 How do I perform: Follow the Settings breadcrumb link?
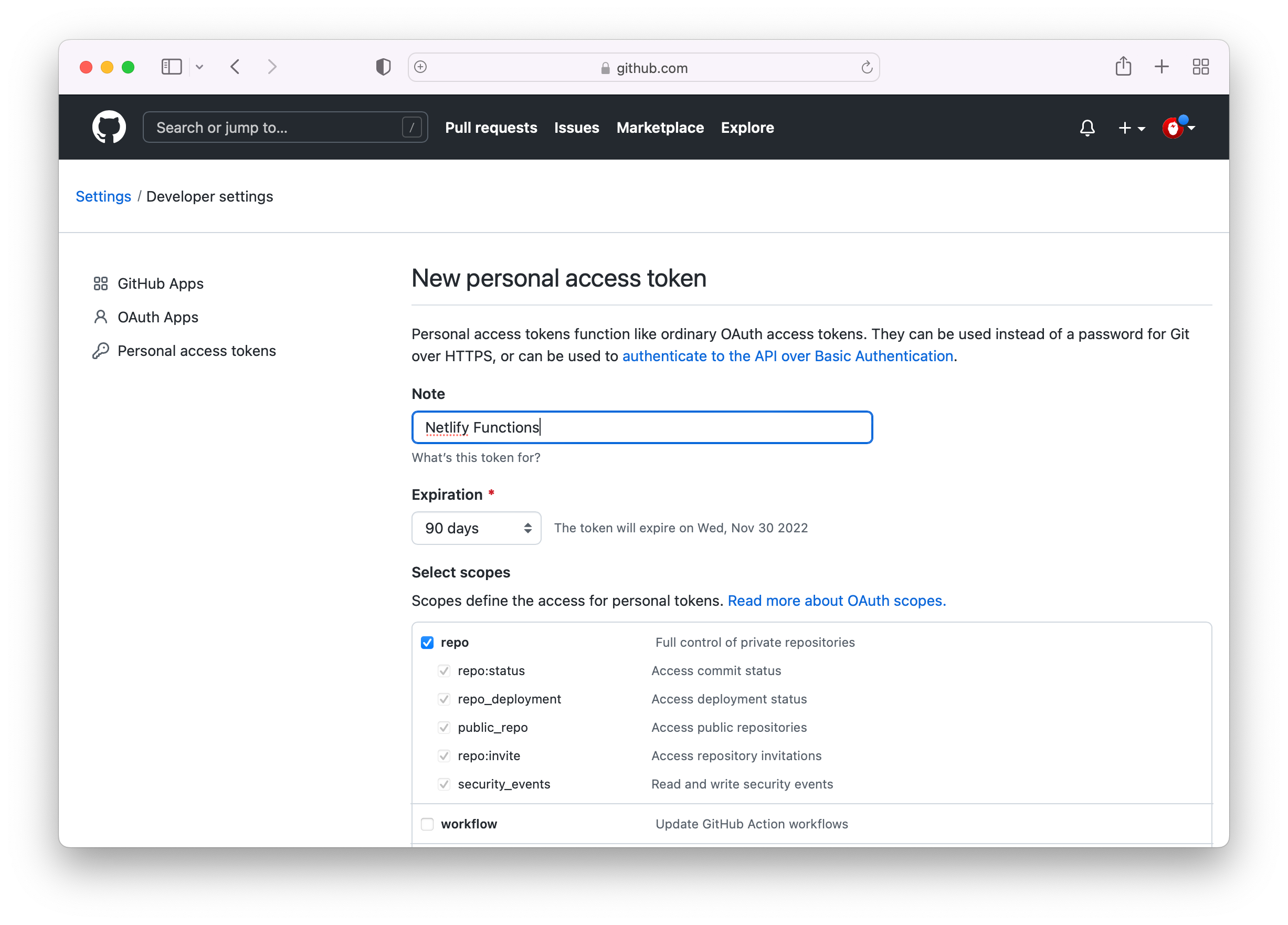coord(103,196)
